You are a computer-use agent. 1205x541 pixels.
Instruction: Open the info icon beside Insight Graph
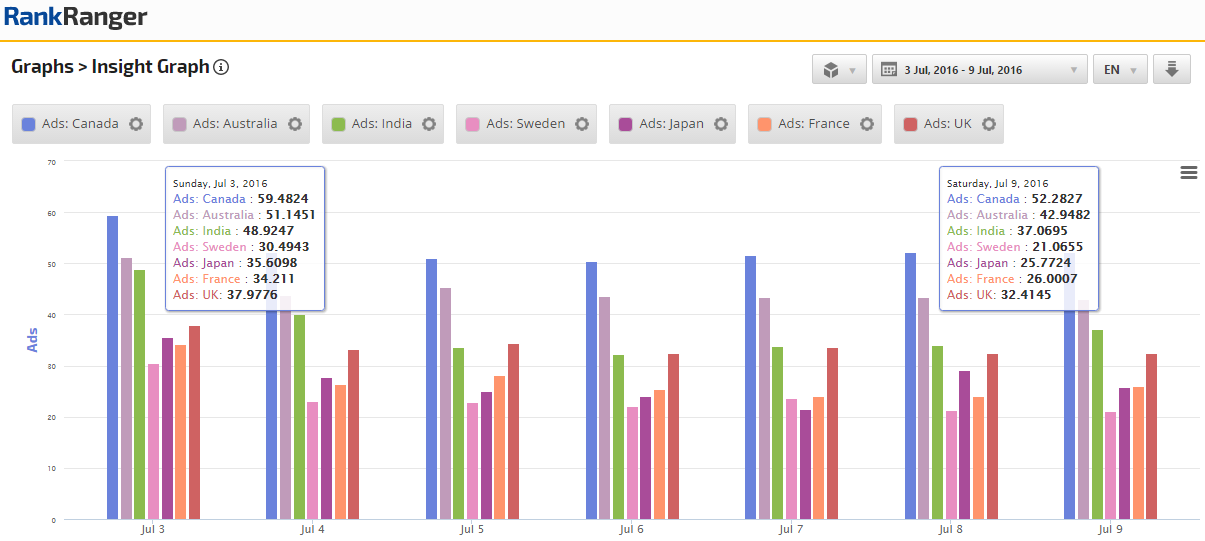222,68
